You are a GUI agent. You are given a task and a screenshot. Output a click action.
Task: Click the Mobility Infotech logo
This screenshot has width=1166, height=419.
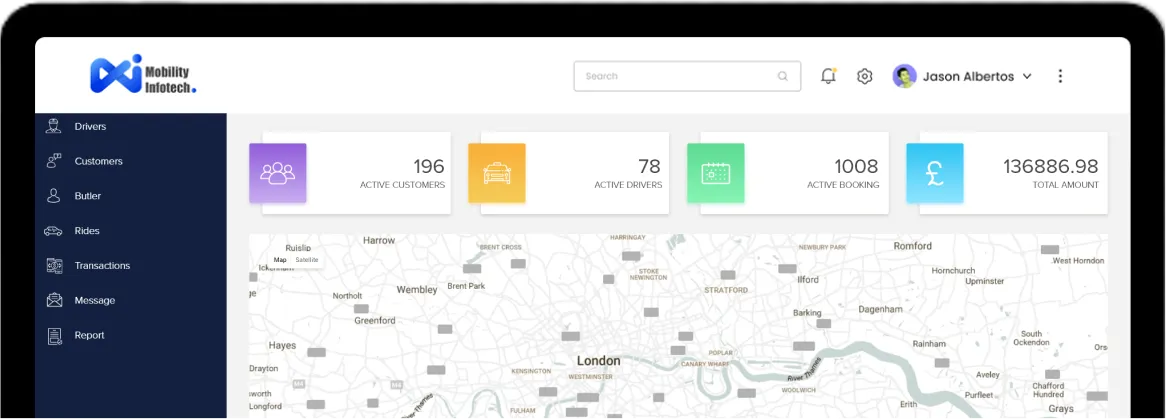144,75
